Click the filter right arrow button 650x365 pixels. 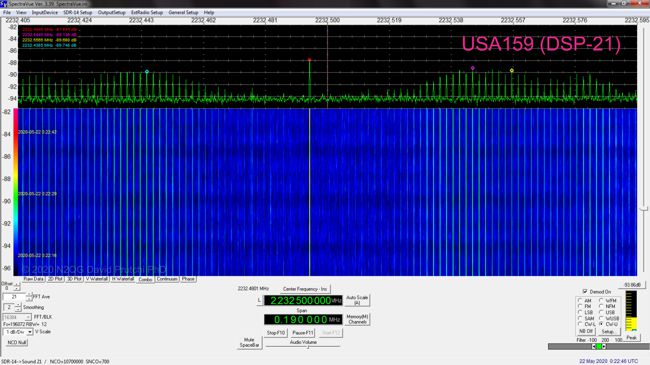604,346
